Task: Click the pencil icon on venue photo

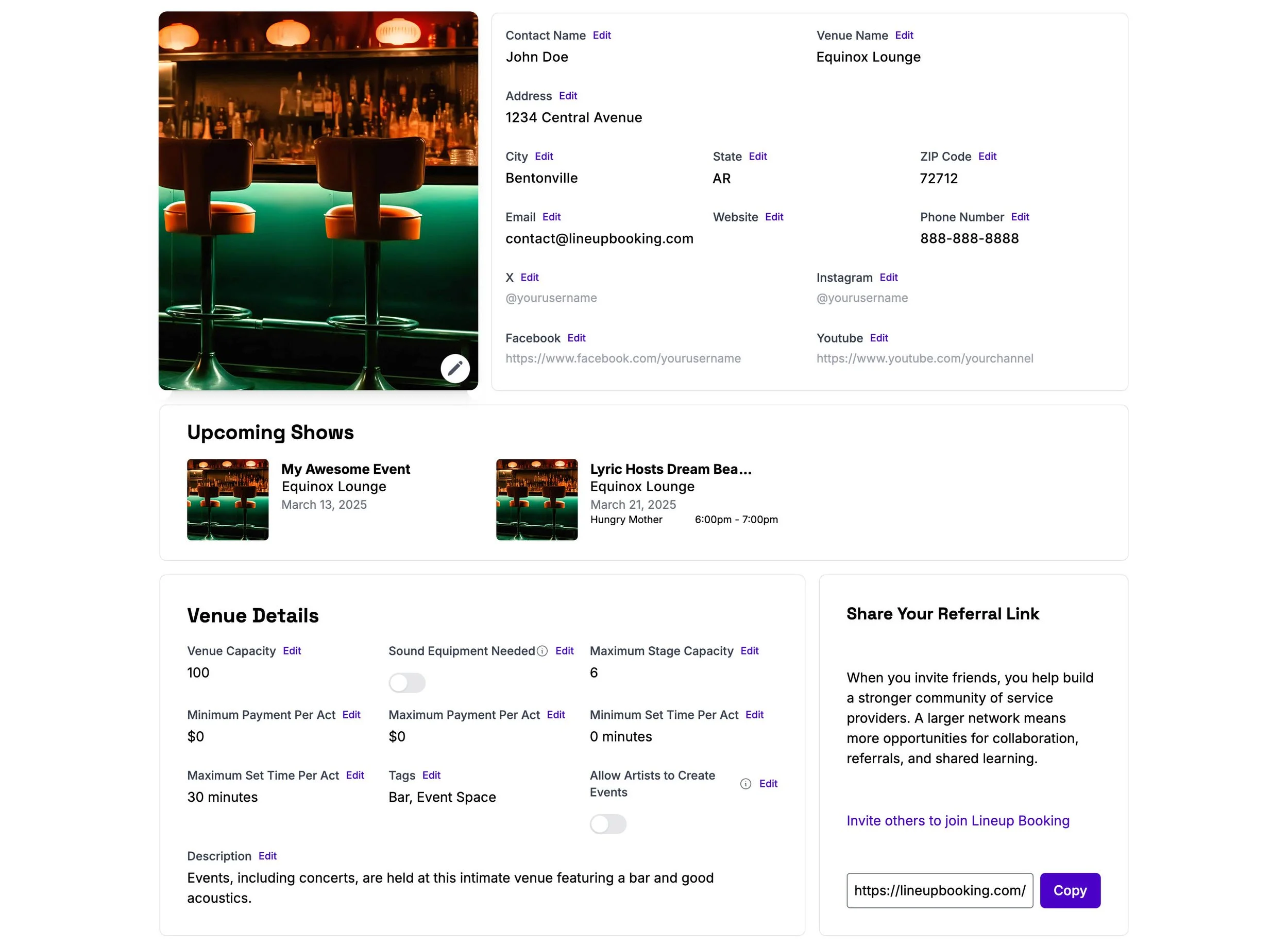Action: pyautogui.click(x=455, y=368)
